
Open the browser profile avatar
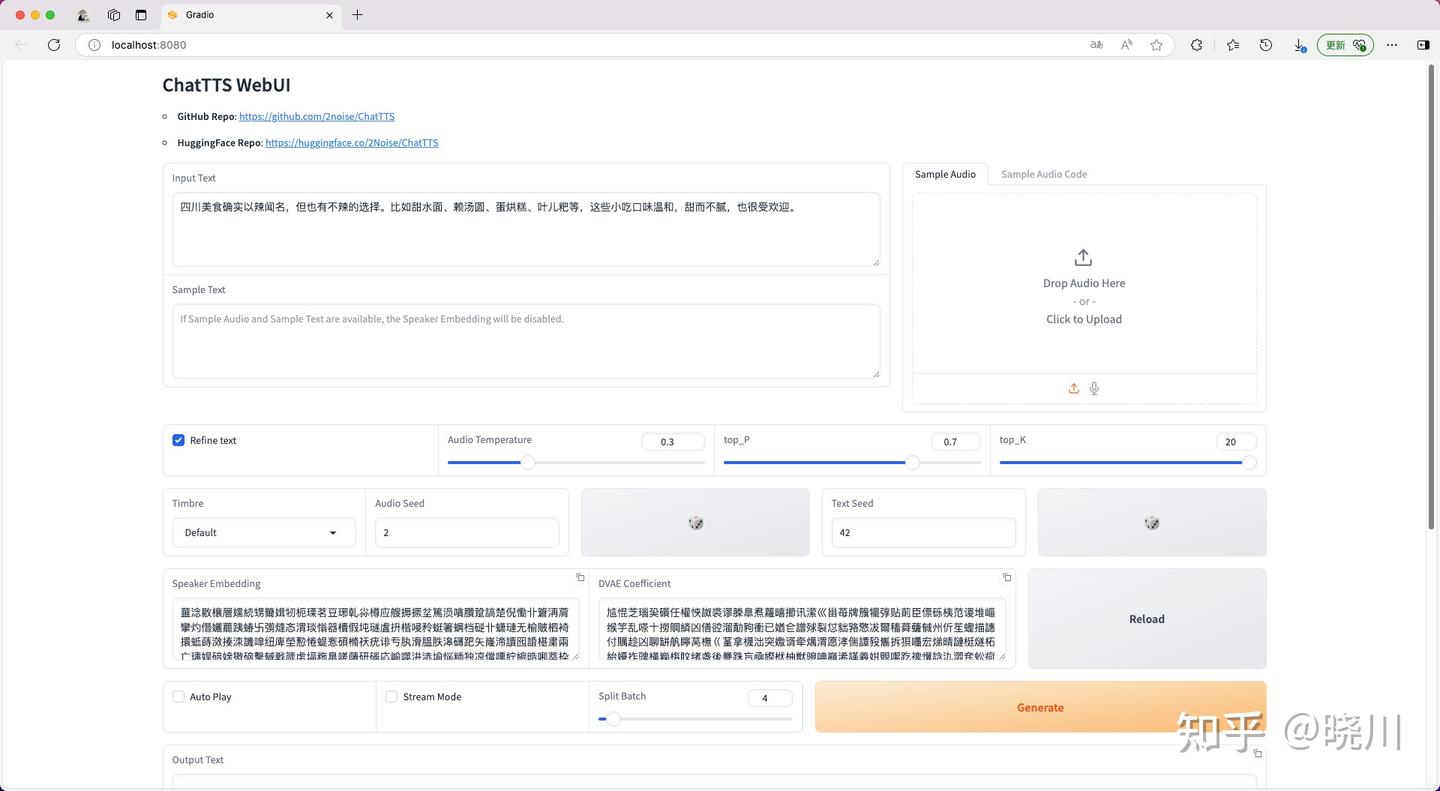(83, 15)
